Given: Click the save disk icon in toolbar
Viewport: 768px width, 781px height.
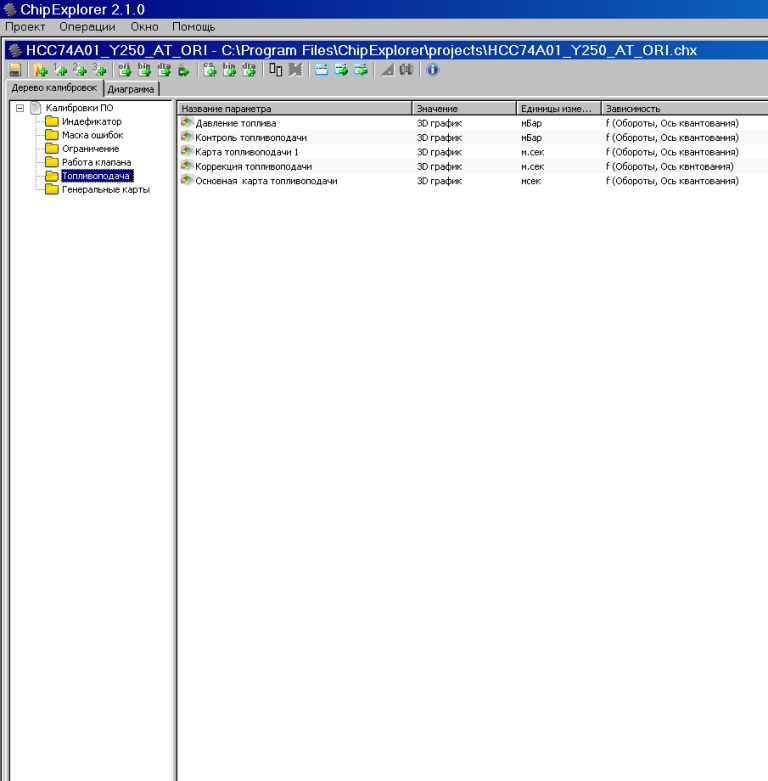Looking at the screenshot, I should [x=15, y=70].
